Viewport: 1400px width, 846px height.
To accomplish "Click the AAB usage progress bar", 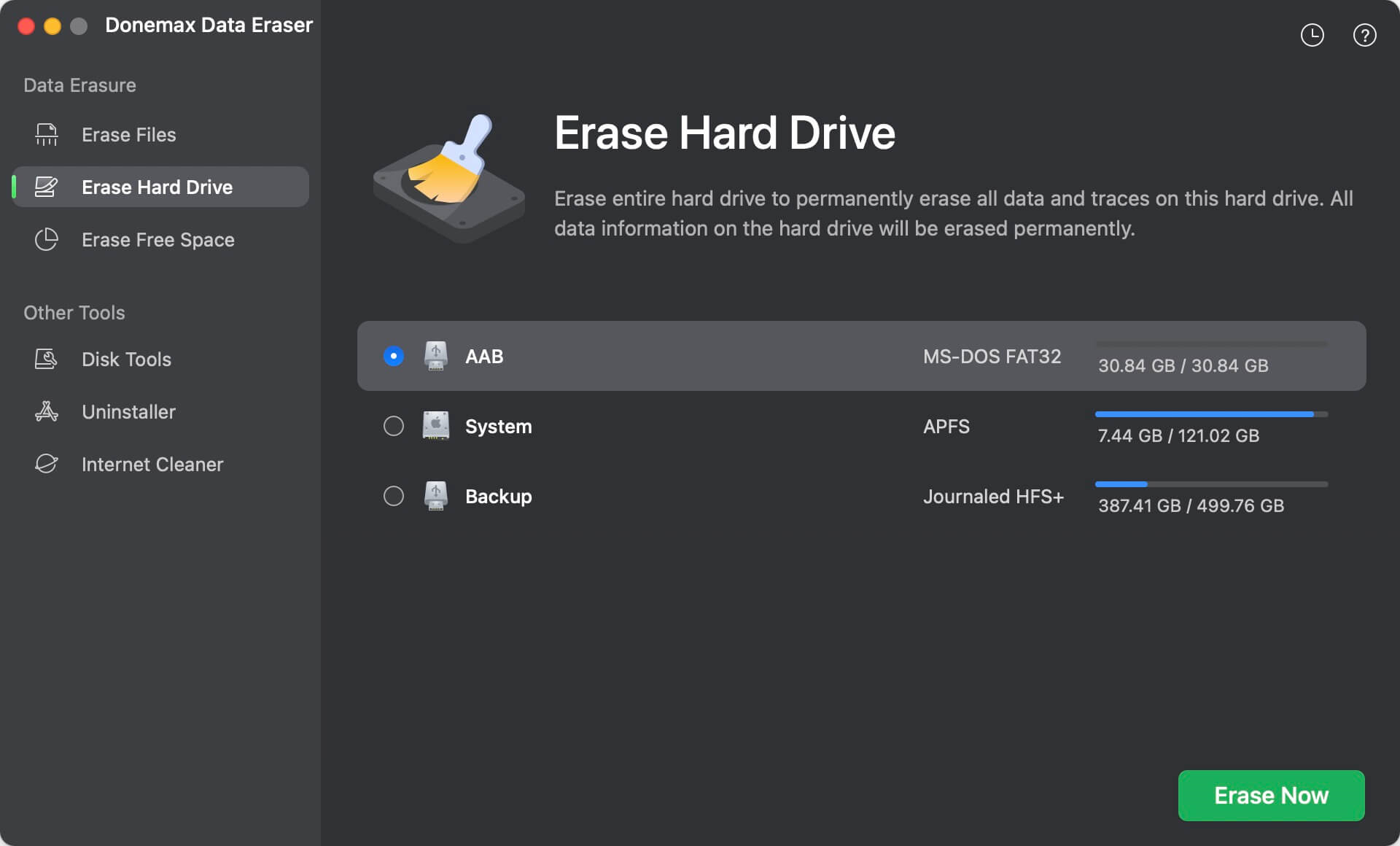I will click(x=1211, y=344).
